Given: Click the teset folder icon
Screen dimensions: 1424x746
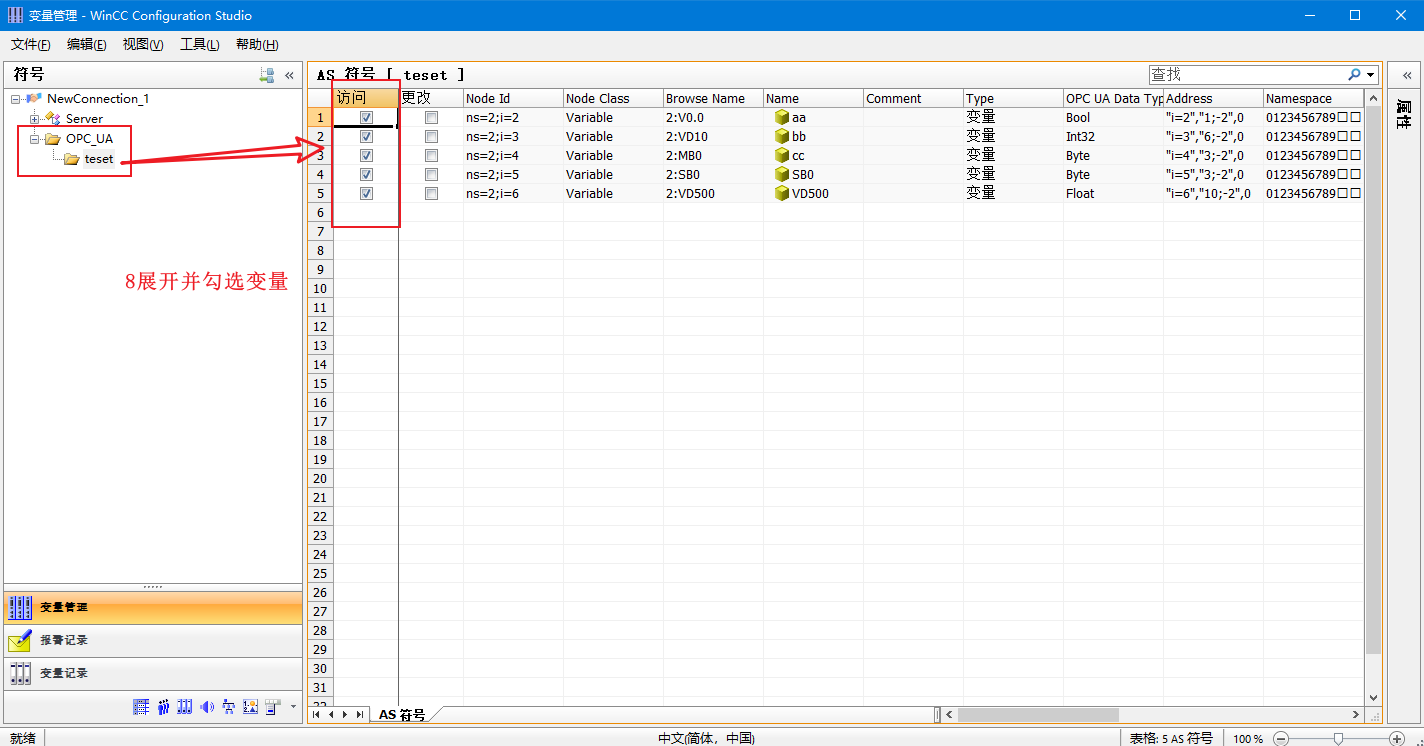Looking at the screenshot, I should point(72,159).
